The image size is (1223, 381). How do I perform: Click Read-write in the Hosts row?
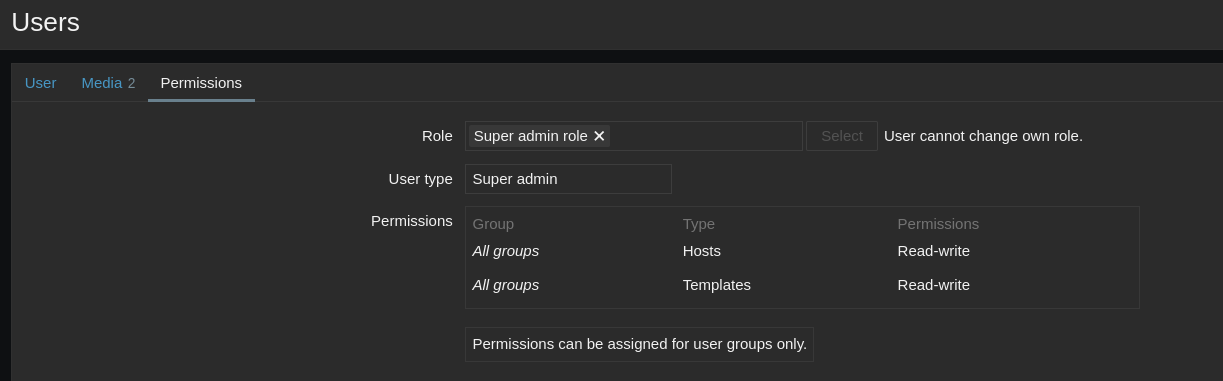[934, 251]
